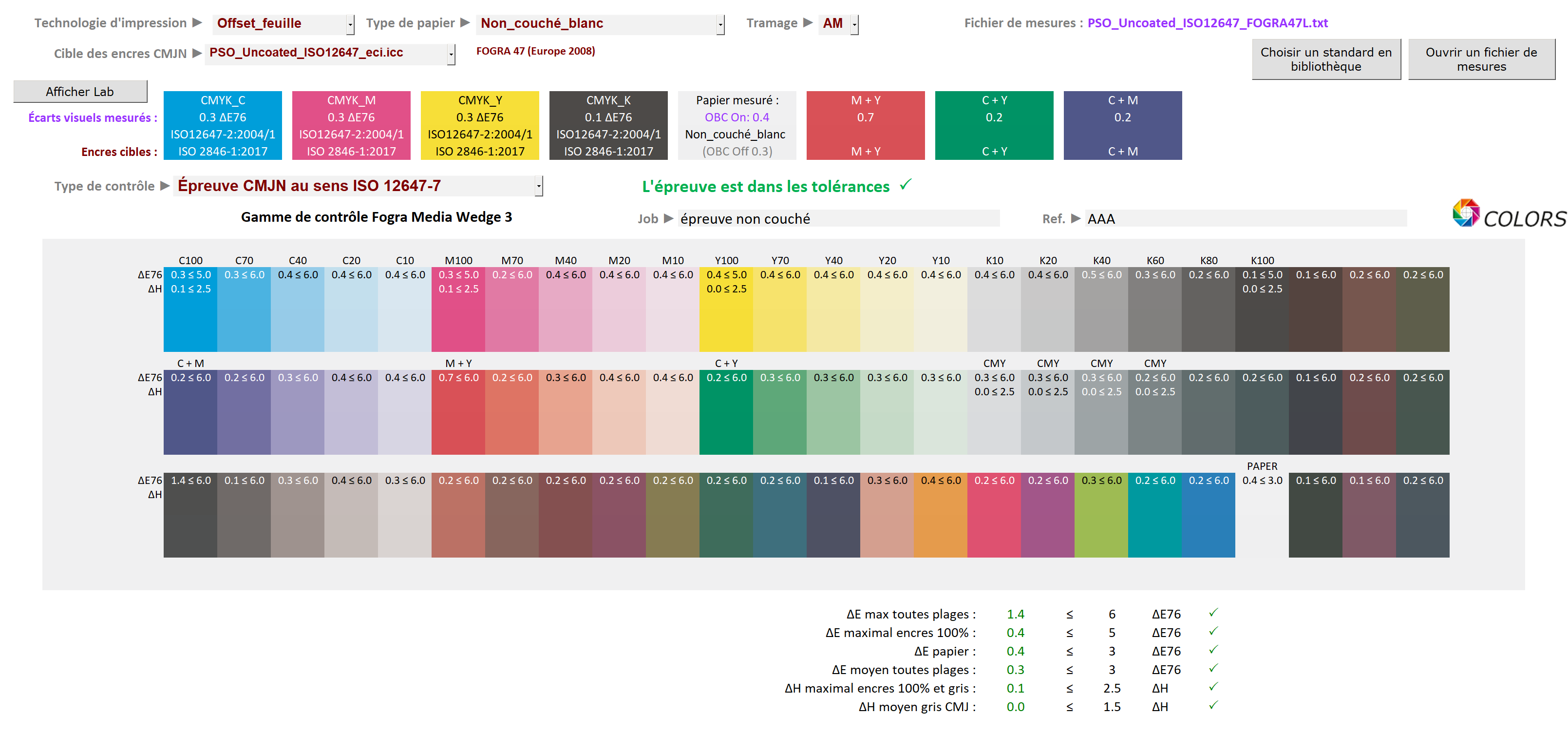Click ΔE max toutes plages value 1.4
This screenshot has width=1568, height=734.
(1015, 614)
